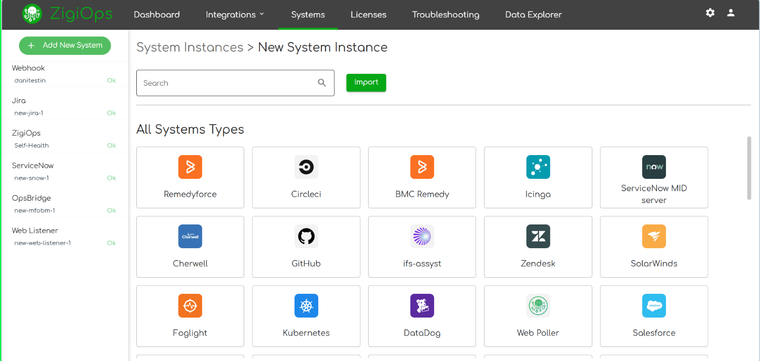Viewport: 760px width, 361px height.
Task: Click Ok status beside new-web-listener-1
Action: [111, 243]
